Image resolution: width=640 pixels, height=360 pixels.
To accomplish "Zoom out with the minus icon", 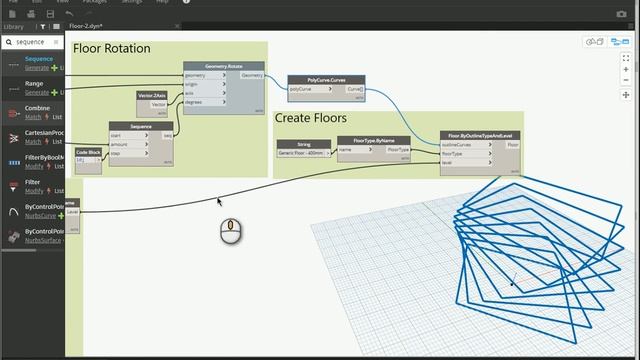I will (x=626, y=80).
